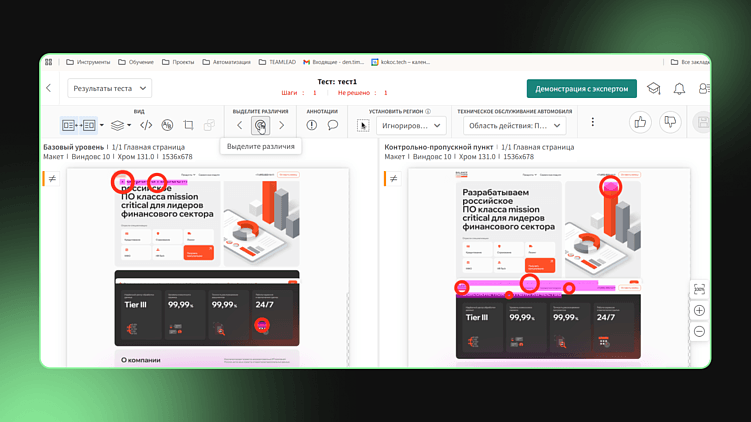This screenshot has width=751, height=422.
Task: Open the graduation cap learning icon
Action: click(x=654, y=89)
